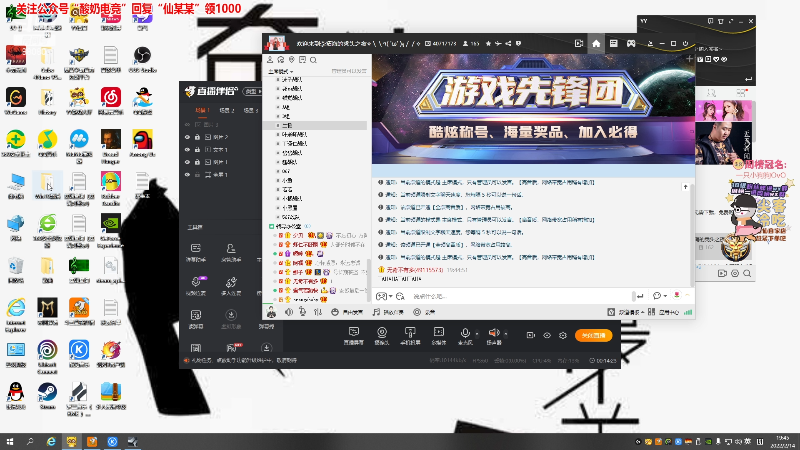
Task: Toggle visibility eye of third source row
Action: 187,149
